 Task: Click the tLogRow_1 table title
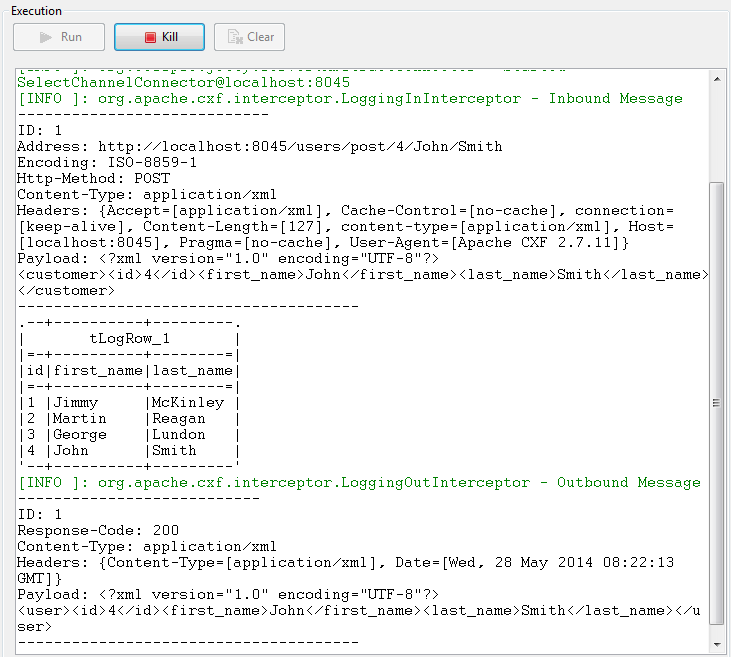click(x=130, y=338)
